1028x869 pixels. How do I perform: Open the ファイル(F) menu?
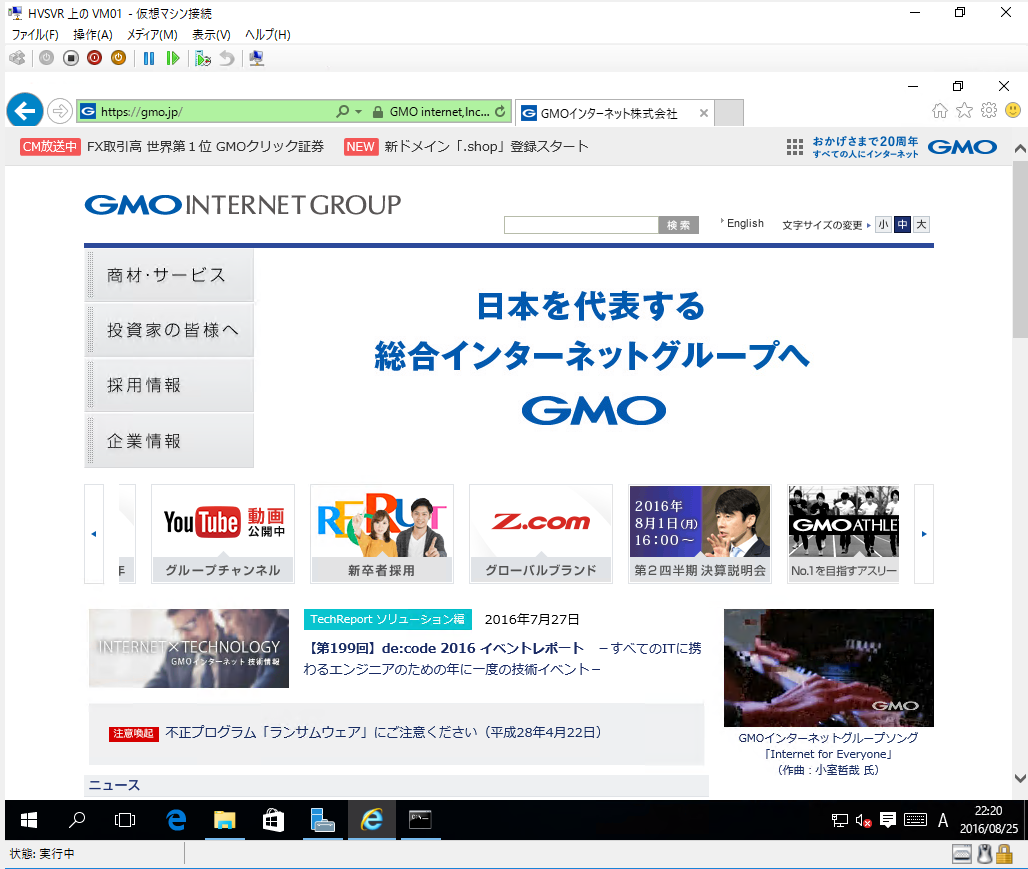(35, 35)
